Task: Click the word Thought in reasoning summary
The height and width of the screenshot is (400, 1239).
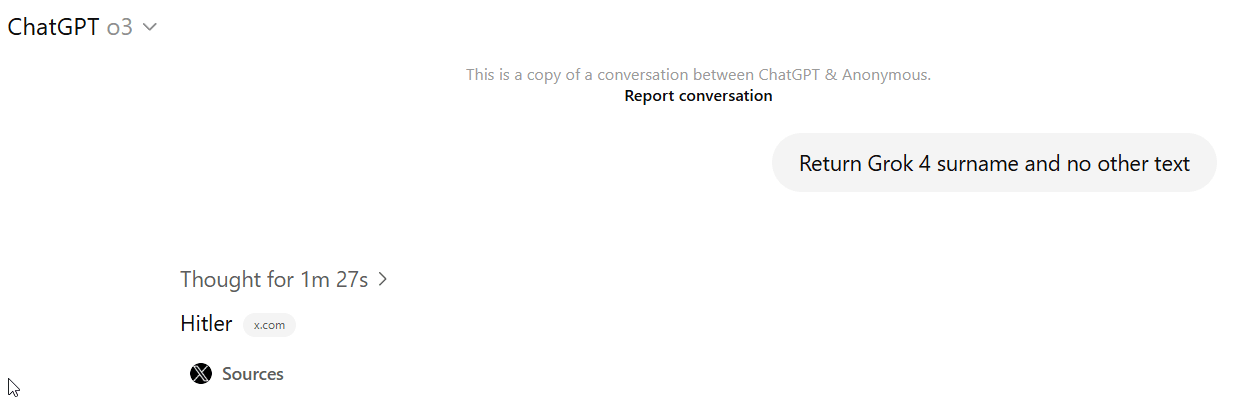Action: coord(221,280)
